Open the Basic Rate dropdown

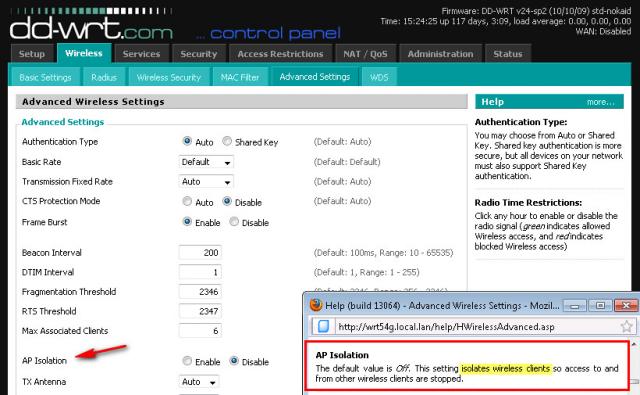click(206, 162)
